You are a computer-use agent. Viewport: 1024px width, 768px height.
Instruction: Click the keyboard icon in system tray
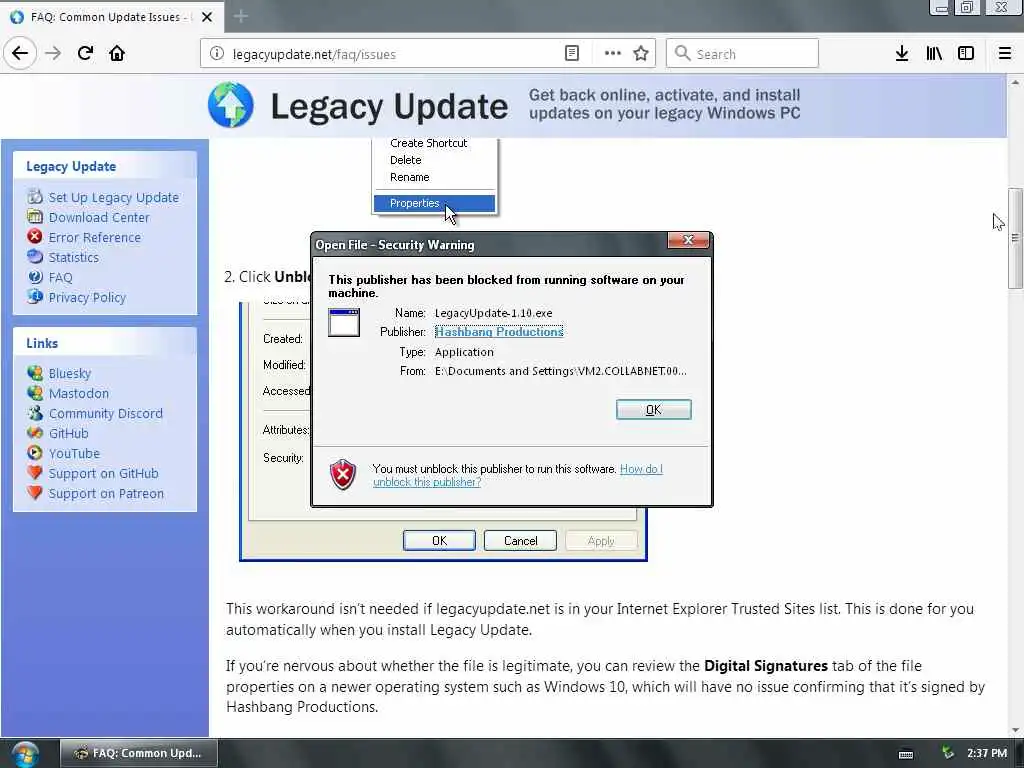coord(906,754)
